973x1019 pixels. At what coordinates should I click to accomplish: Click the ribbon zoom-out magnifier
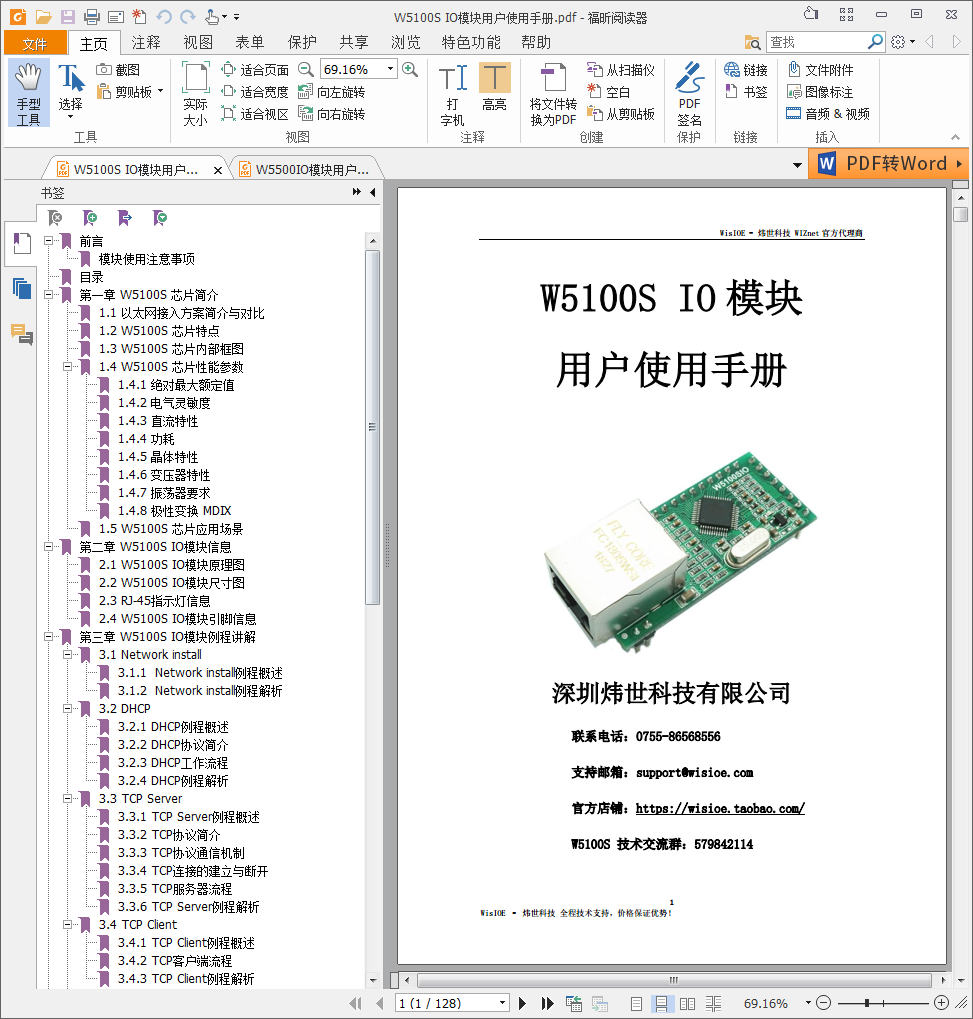point(305,69)
